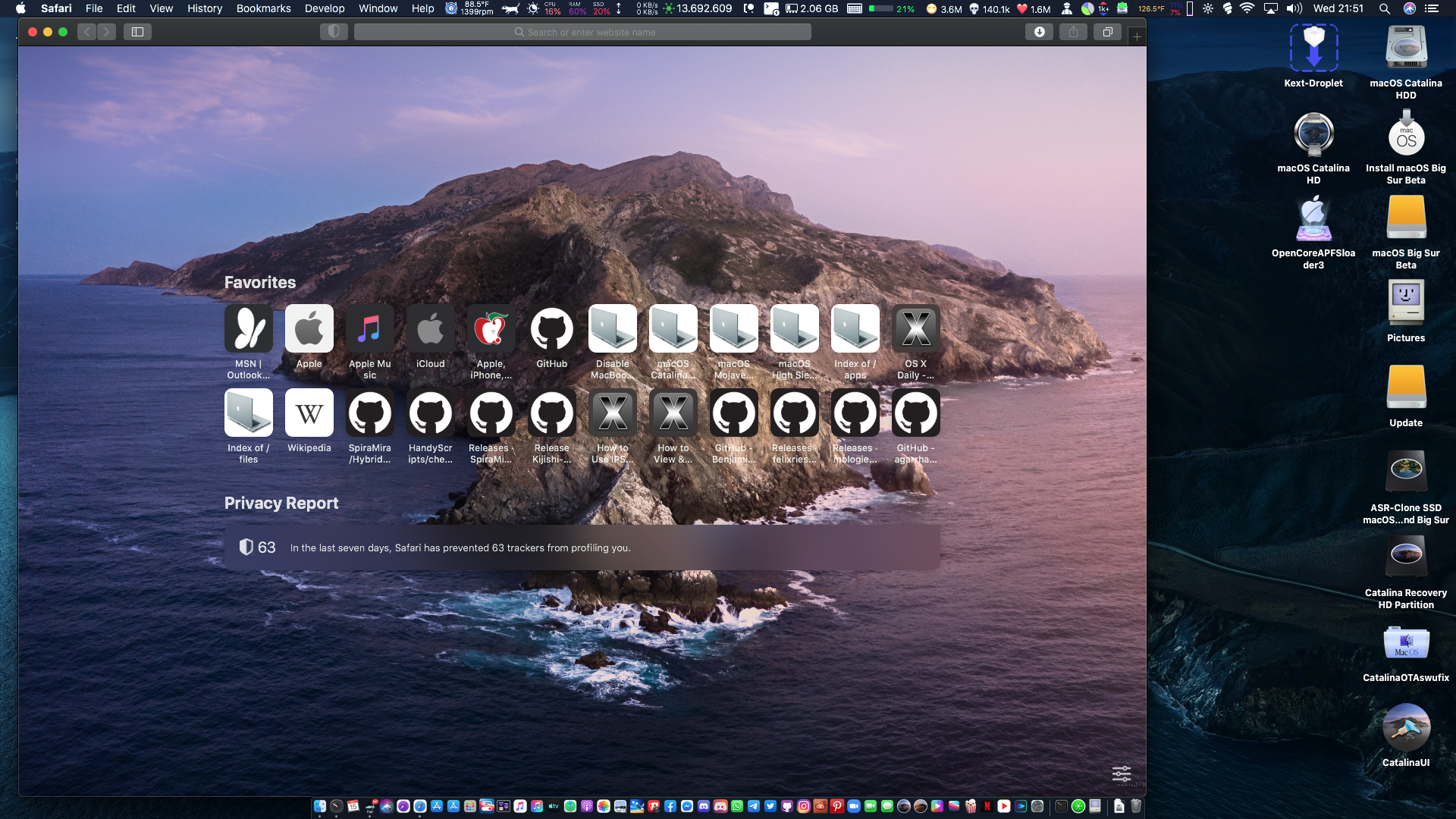This screenshot has height=819, width=1456.
Task: Open Wi-Fi status menu in menu bar
Action: point(1247,8)
